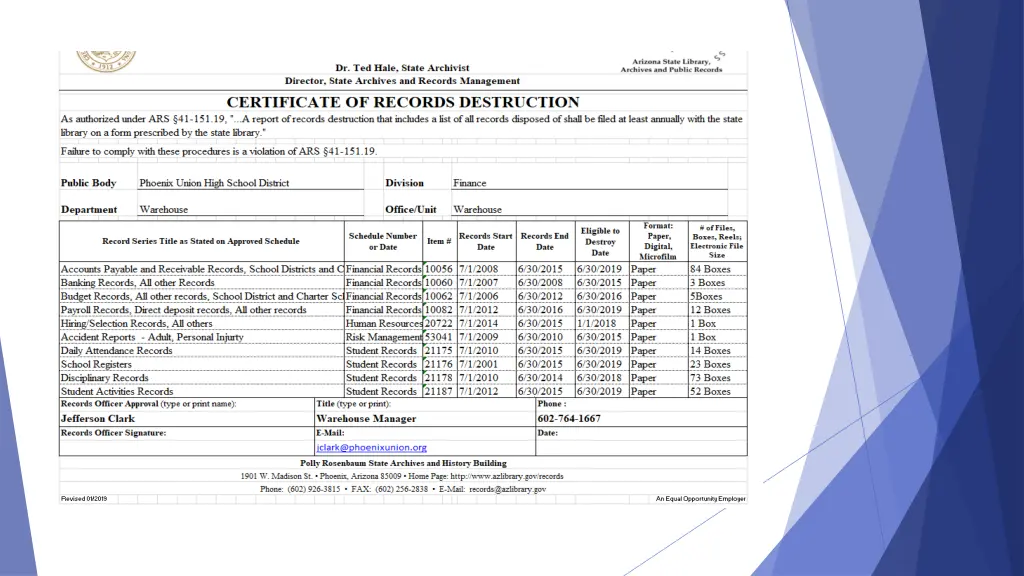This screenshot has width=1024, height=576.
Task: Click the "Arizona State Library, Archives and Public Records" text
Action: coord(671,65)
